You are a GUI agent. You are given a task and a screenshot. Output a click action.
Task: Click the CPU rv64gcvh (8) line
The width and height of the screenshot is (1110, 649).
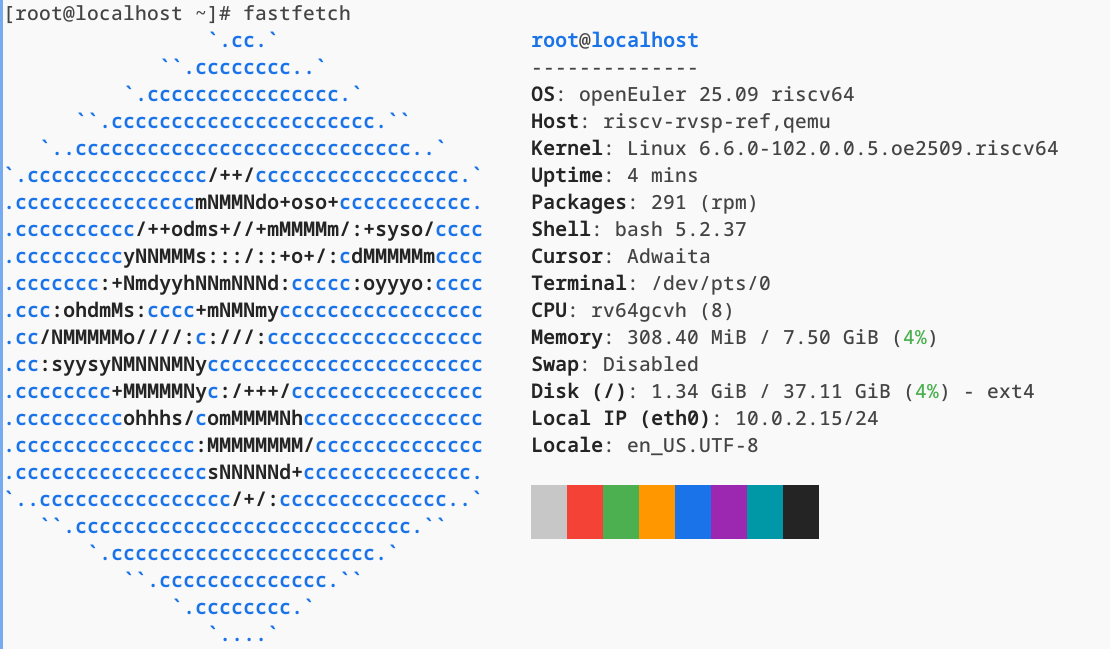point(632,311)
